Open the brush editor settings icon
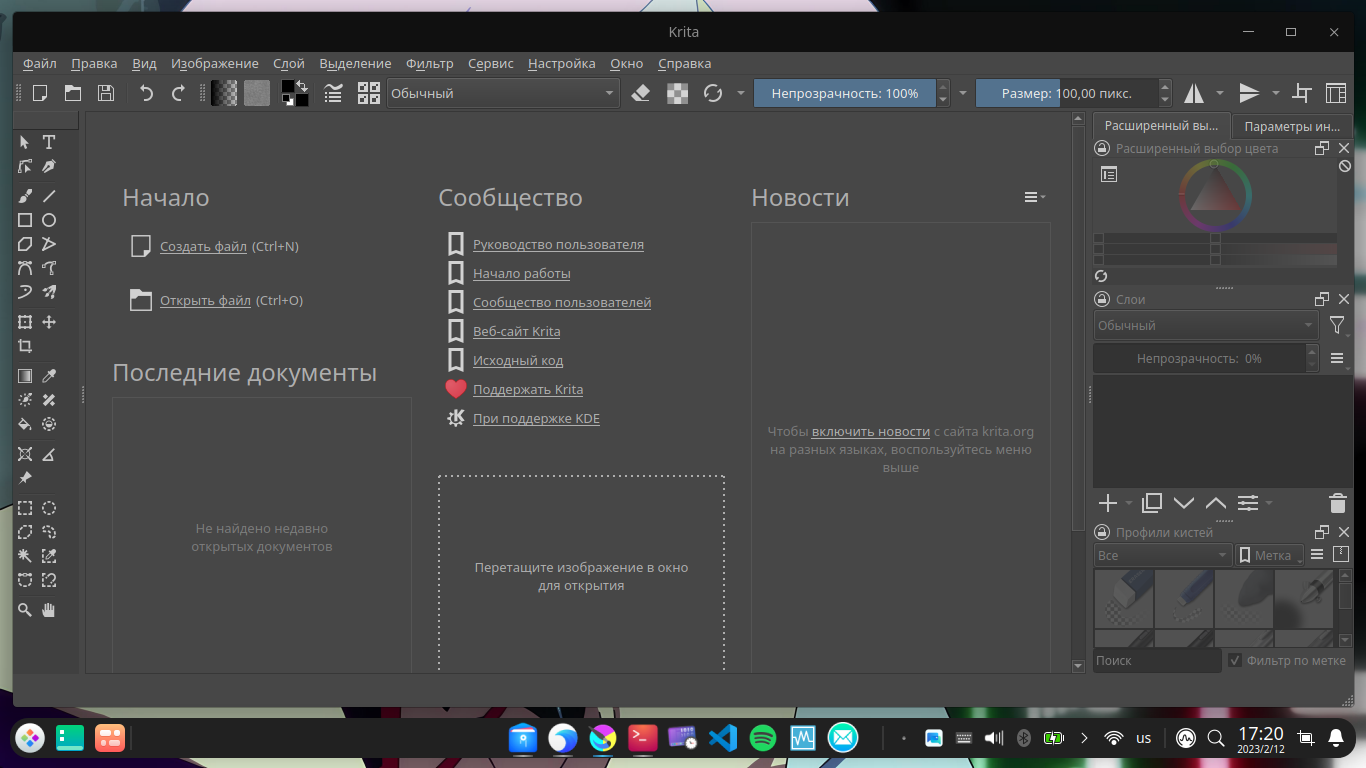The image size is (1366, 768). click(x=333, y=93)
